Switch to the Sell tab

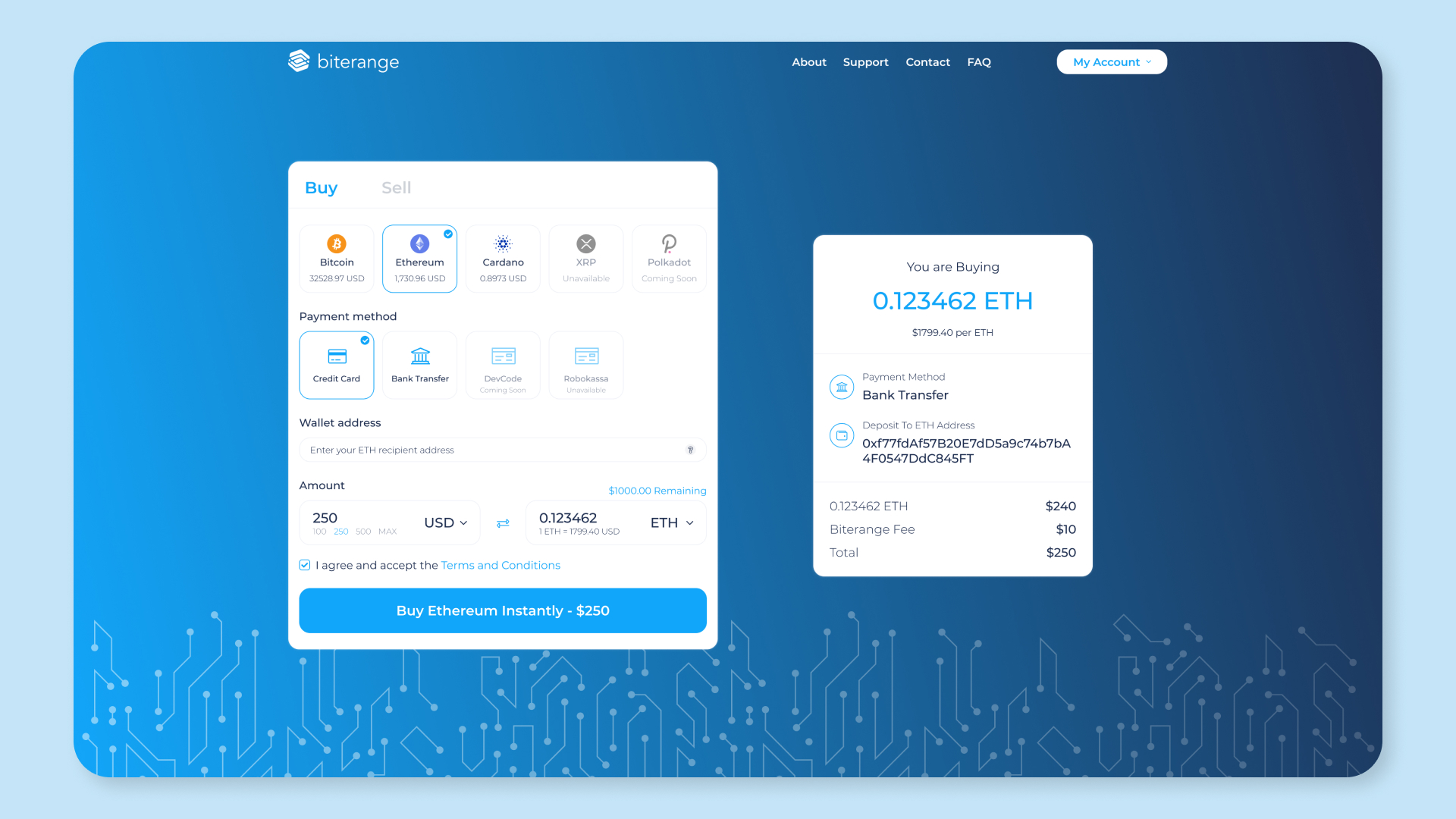tap(396, 187)
